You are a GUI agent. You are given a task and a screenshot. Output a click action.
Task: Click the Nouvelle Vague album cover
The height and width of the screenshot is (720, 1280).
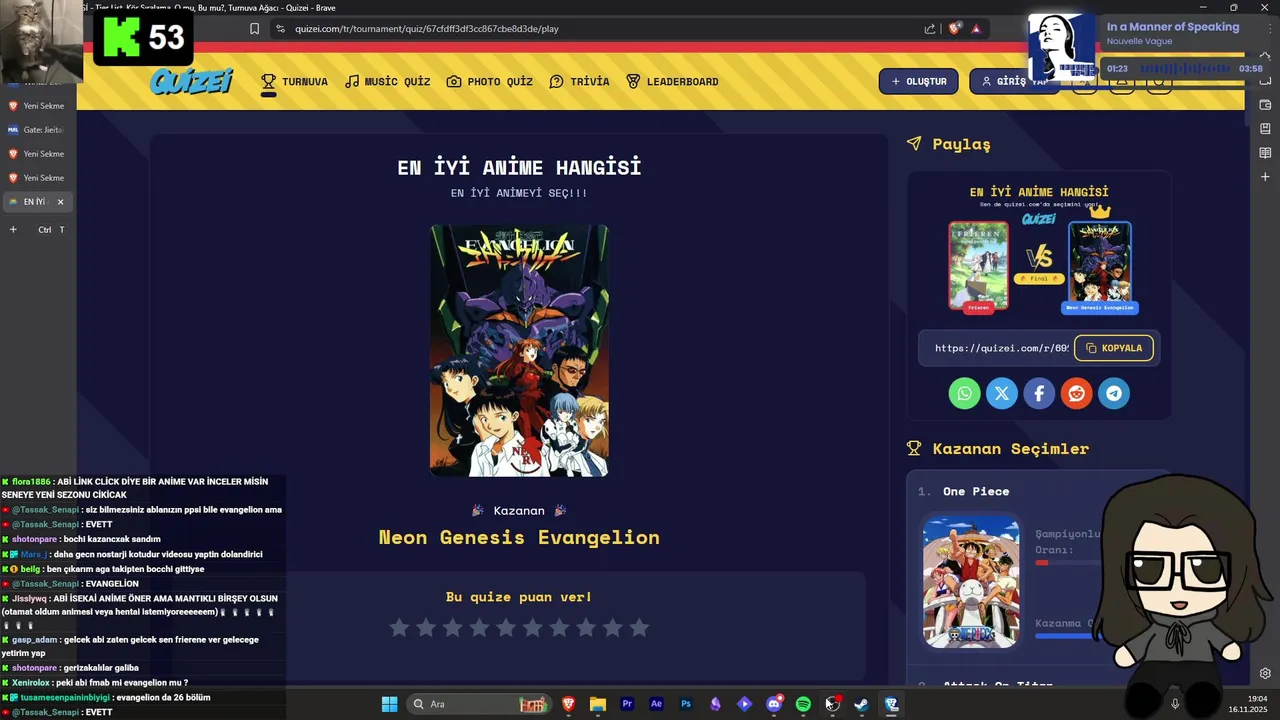point(1061,47)
